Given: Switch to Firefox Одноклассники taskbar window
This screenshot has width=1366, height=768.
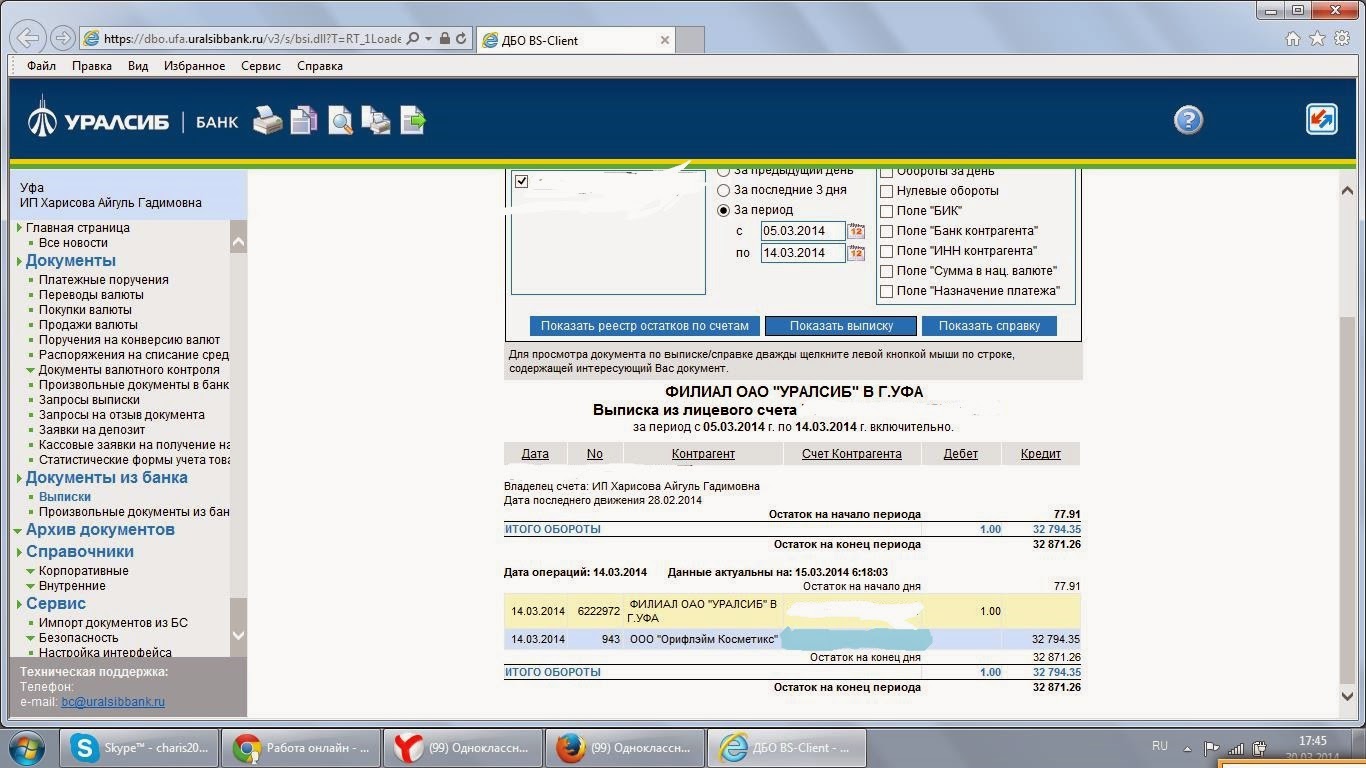Looking at the screenshot, I should pyautogui.click(x=626, y=748).
